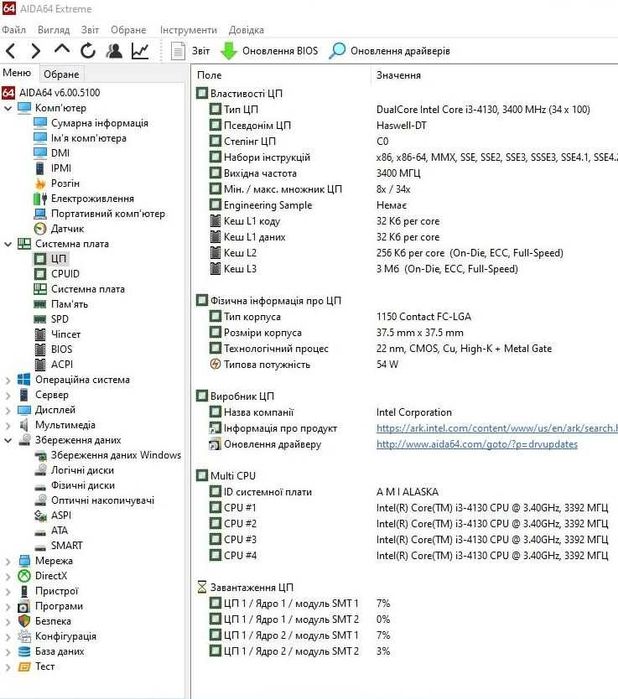This screenshot has width=618, height=699.
Task: Open the Вигляд menu
Action: tap(54, 30)
